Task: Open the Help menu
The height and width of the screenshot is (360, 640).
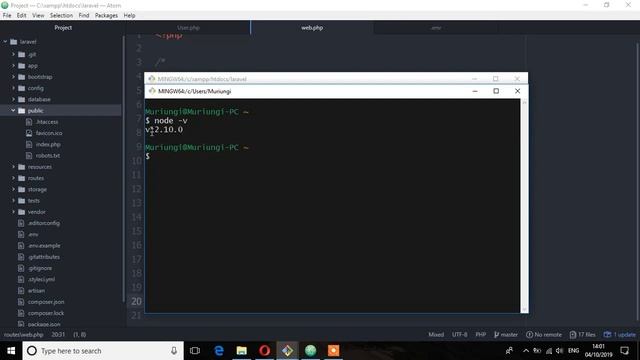Action: click(x=129, y=16)
